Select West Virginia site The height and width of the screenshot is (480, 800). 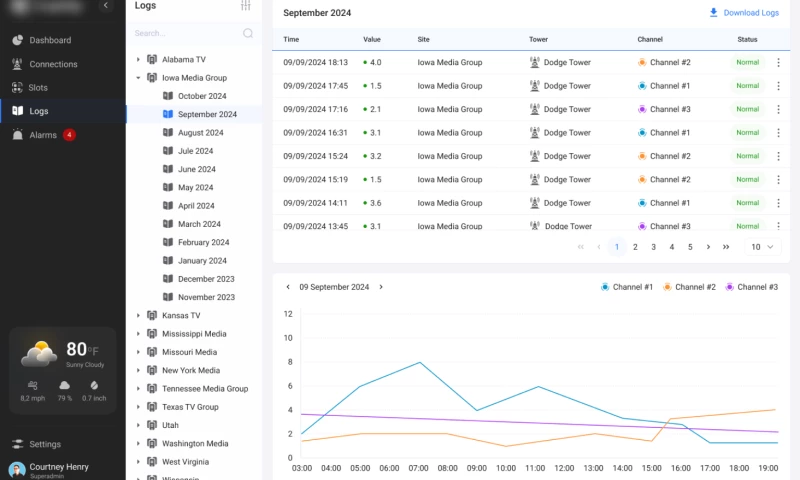pyautogui.click(x=185, y=462)
